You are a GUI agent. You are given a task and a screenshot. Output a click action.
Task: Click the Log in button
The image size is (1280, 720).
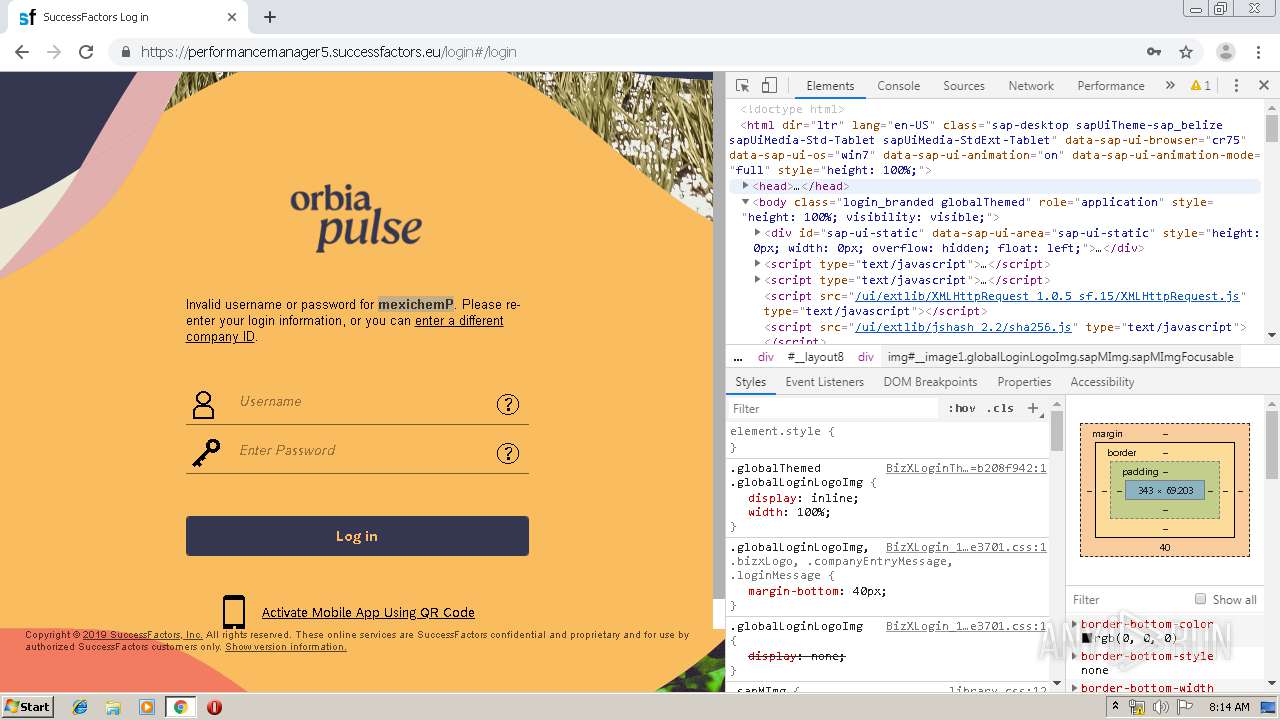tap(357, 536)
